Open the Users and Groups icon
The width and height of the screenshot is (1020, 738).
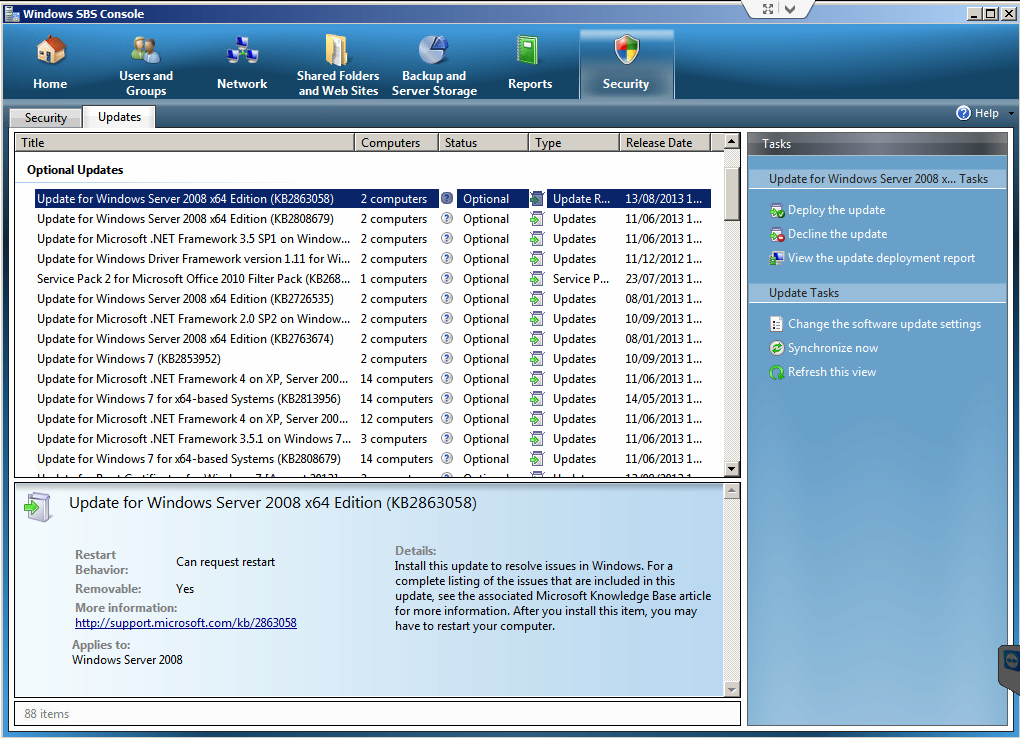(145, 49)
